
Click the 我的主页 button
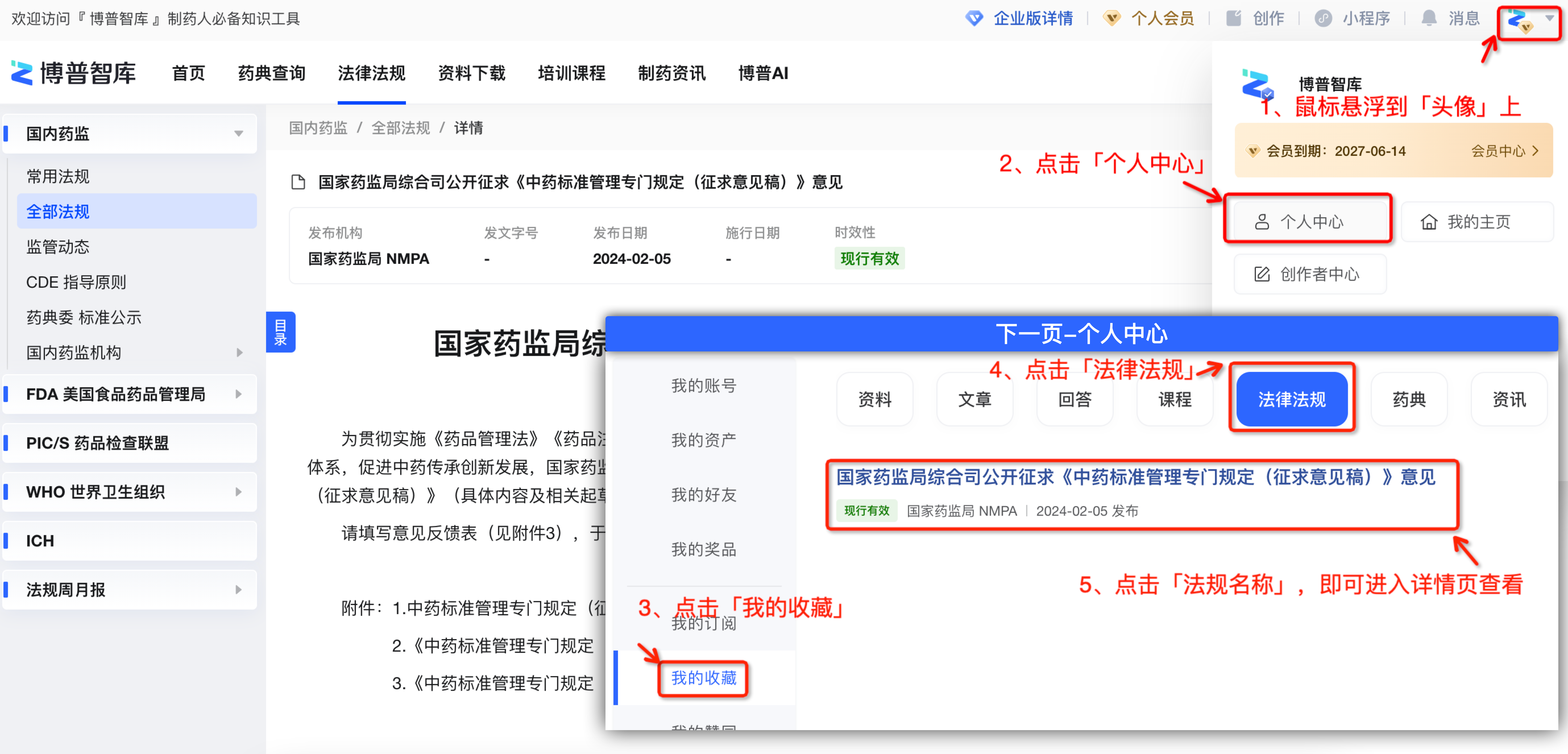tap(1477, 222)
